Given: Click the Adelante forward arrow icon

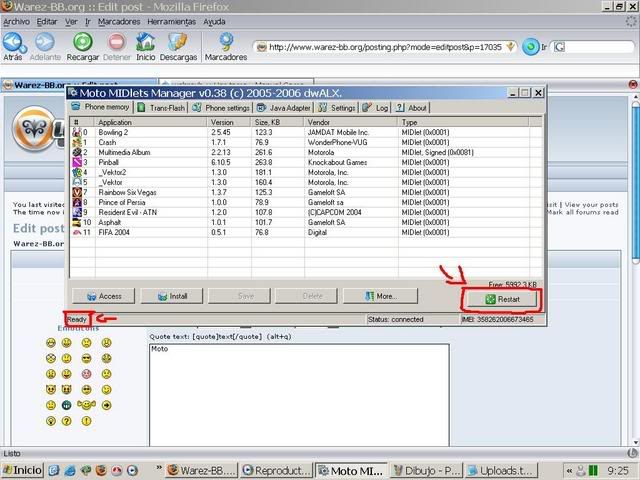Looking at the screenshot, I should point(44,42).
